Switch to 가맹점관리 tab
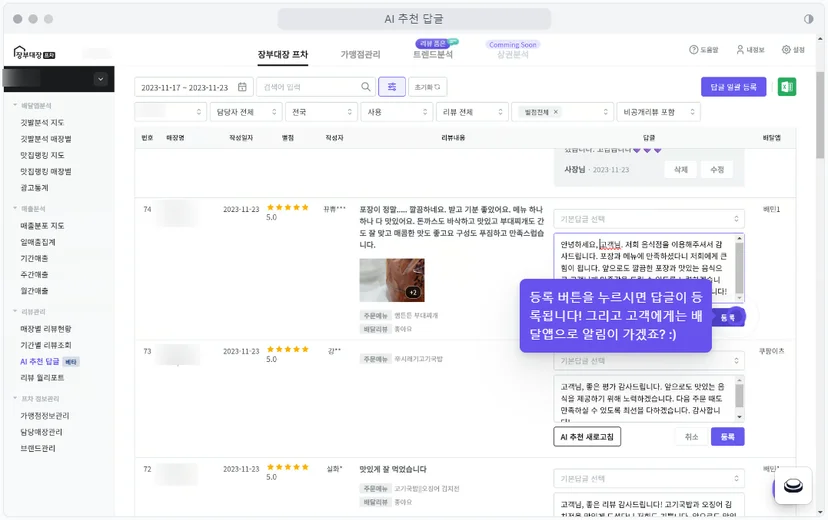828x520 pixels. pyautogui.click(x=360, y=54)
